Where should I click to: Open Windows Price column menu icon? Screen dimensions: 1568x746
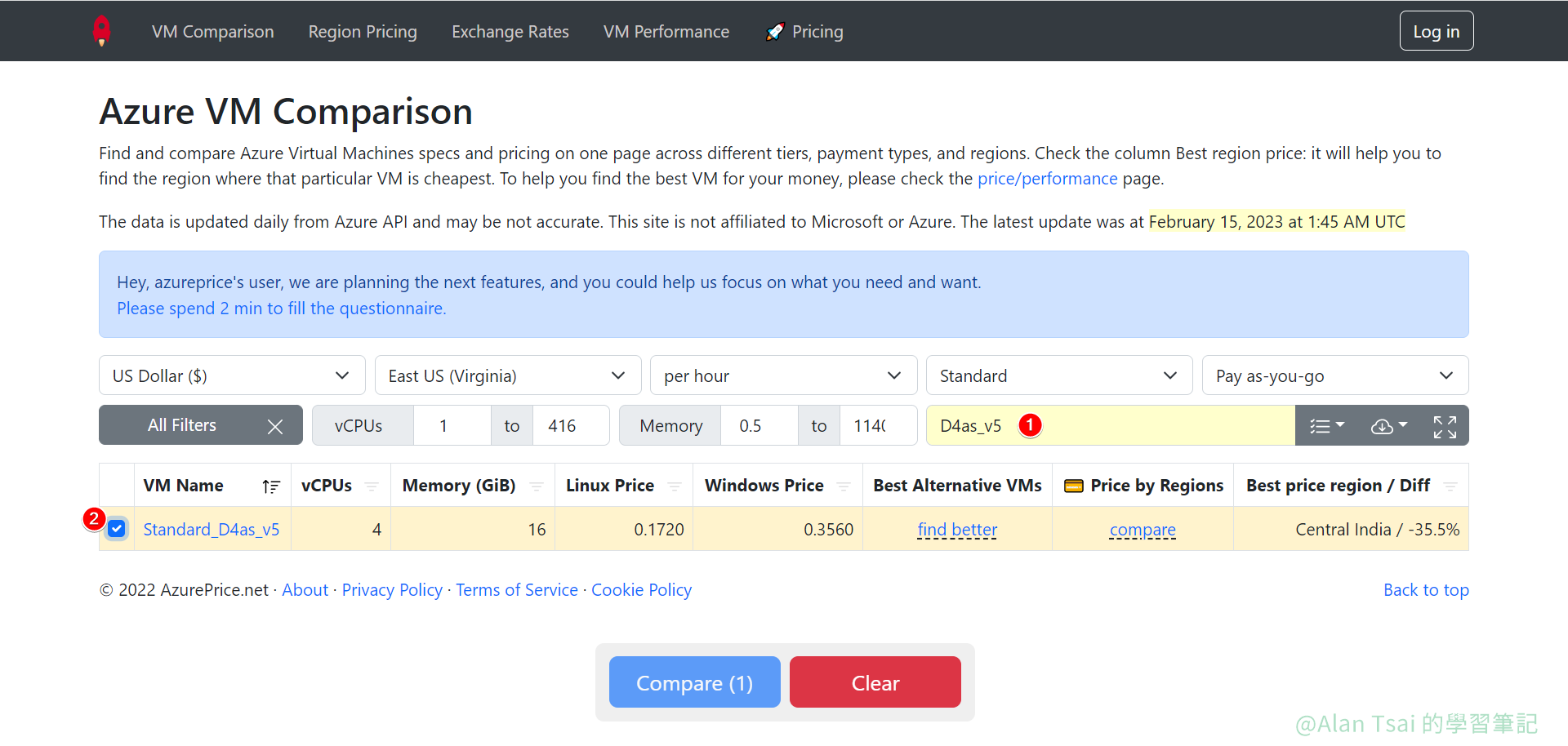844,486
